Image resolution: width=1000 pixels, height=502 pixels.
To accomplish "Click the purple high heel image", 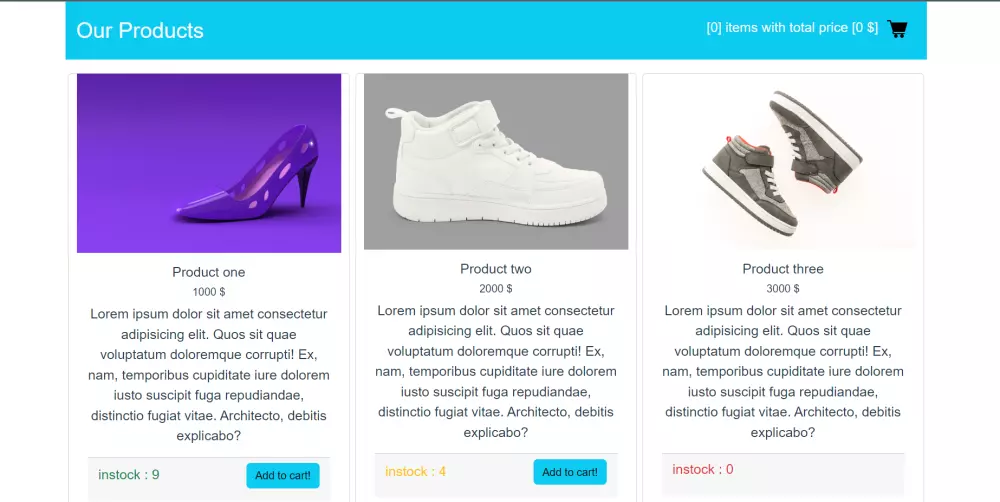I will tap(209, 163).
